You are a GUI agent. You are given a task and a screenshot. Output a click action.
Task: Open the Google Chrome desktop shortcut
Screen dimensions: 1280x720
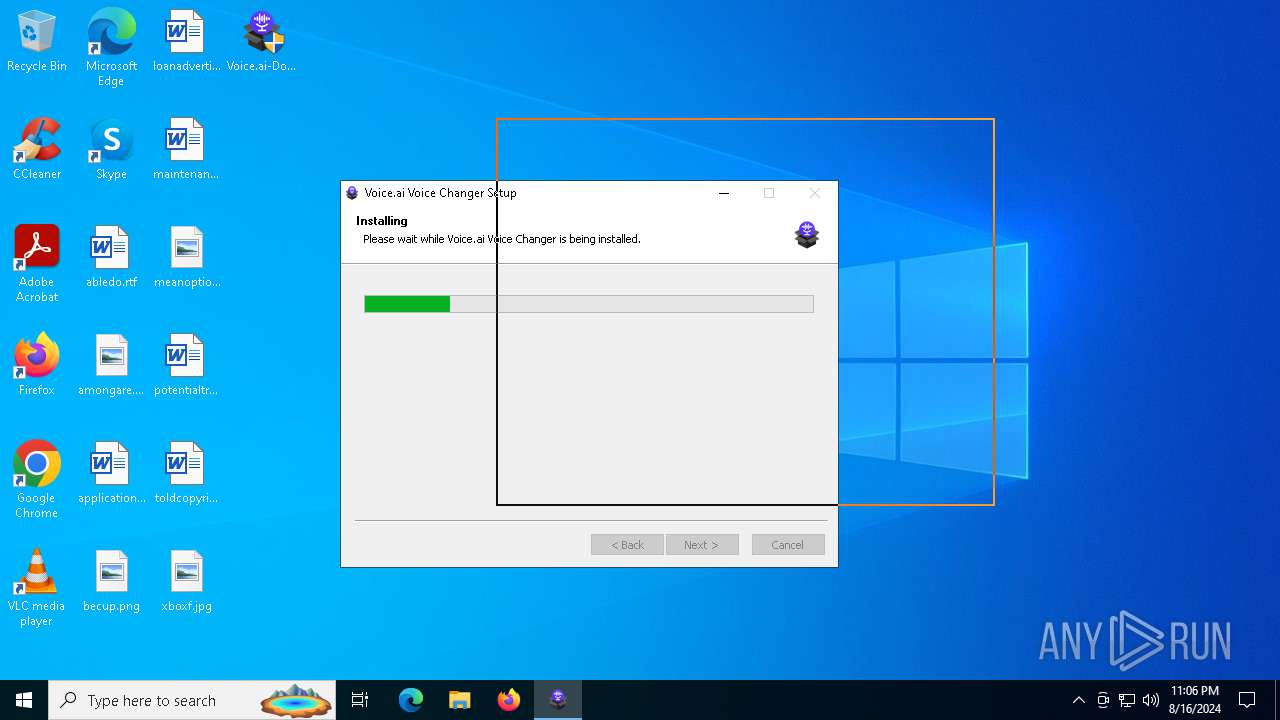[x=37, y=480]
